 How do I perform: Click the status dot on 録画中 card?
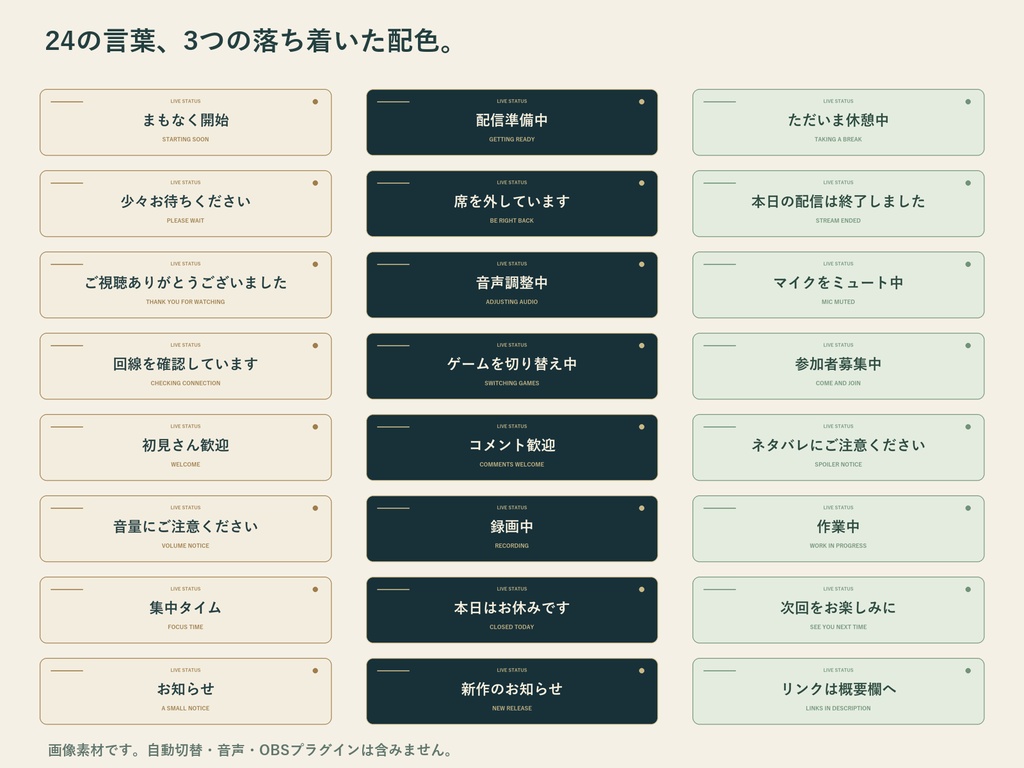pyautogui.click(x=641, y=508)
